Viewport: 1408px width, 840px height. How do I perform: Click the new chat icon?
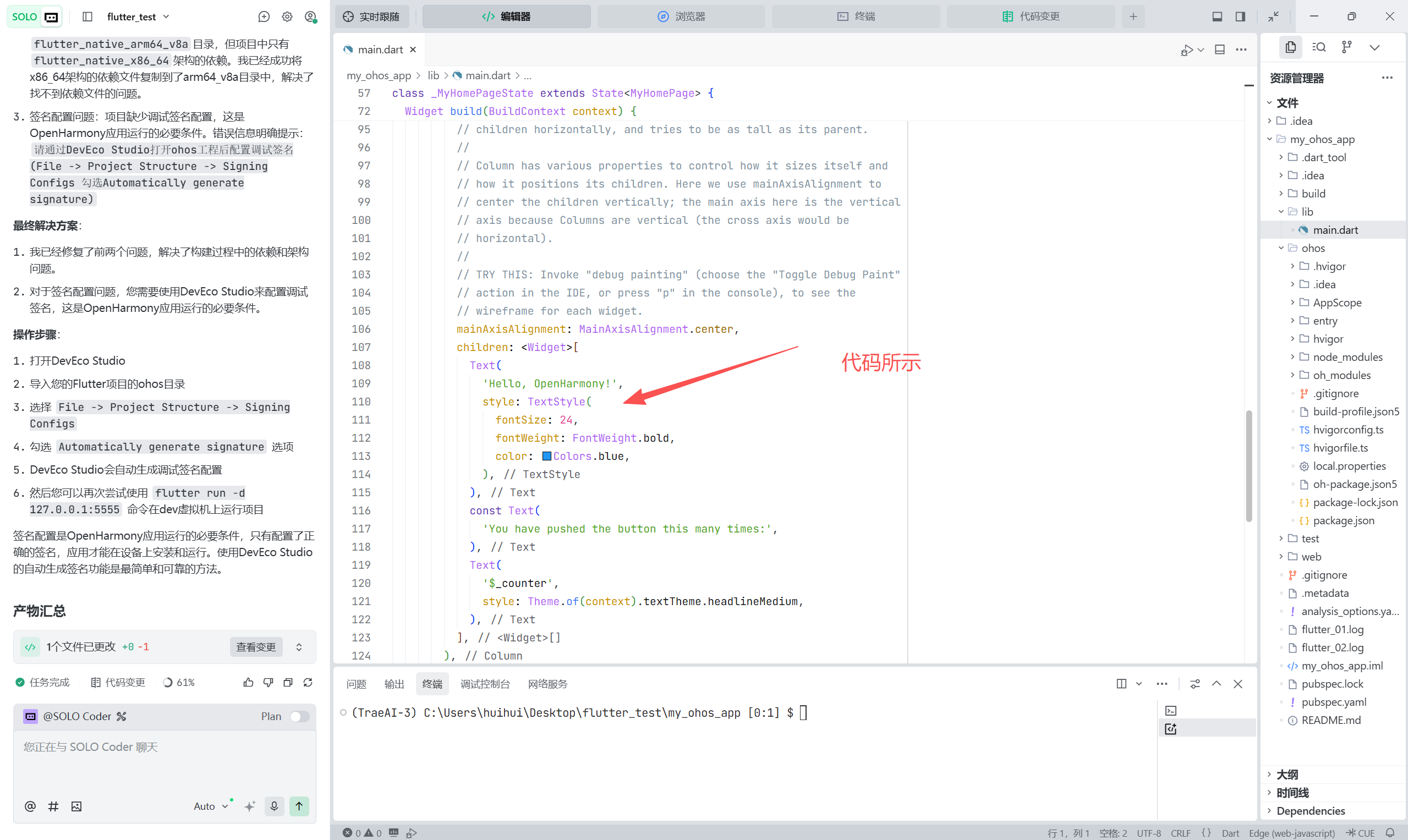(263, 17)
